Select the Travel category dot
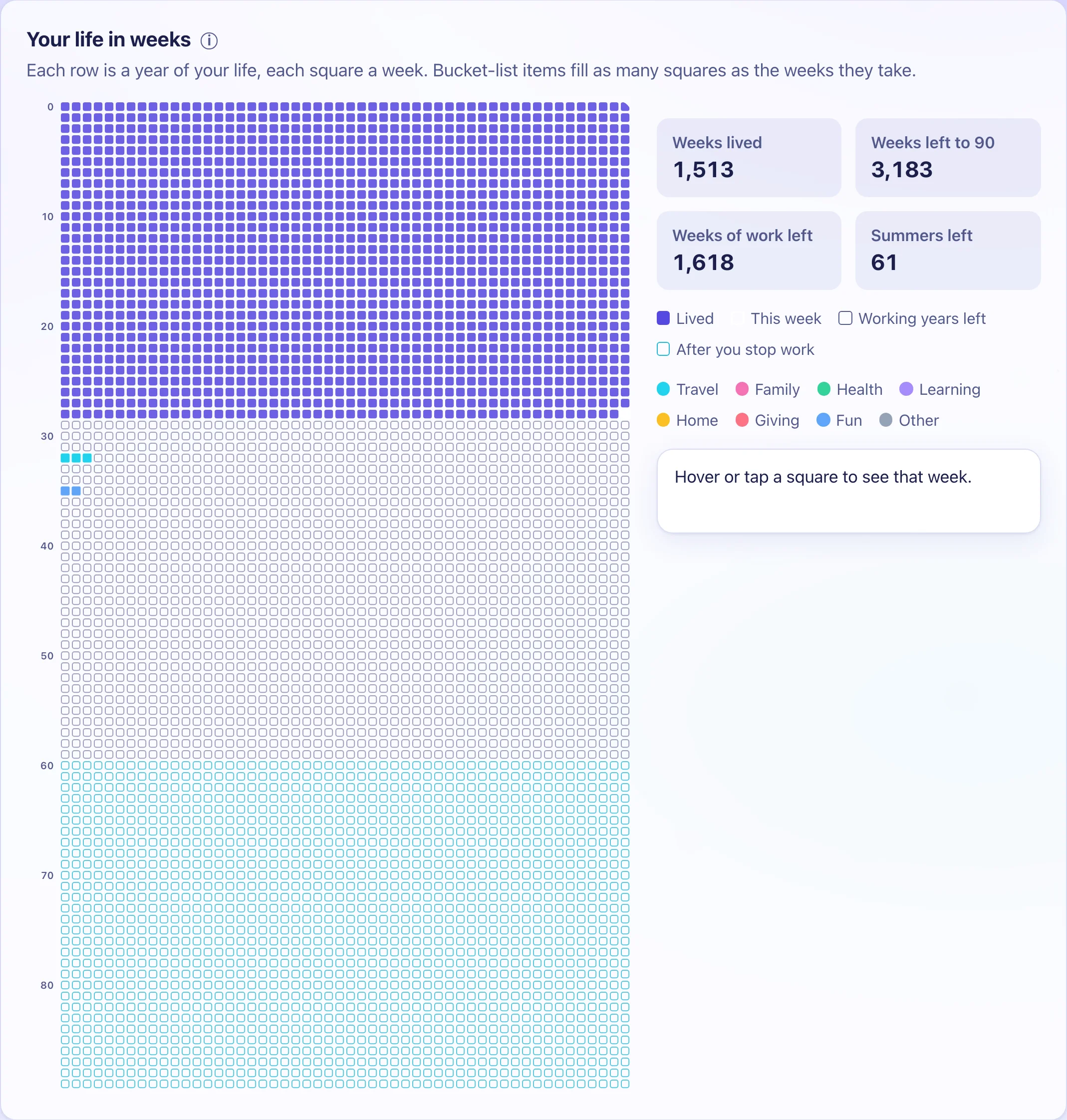This screenshot has width=1067, height=1120. [x=663, y=389]
